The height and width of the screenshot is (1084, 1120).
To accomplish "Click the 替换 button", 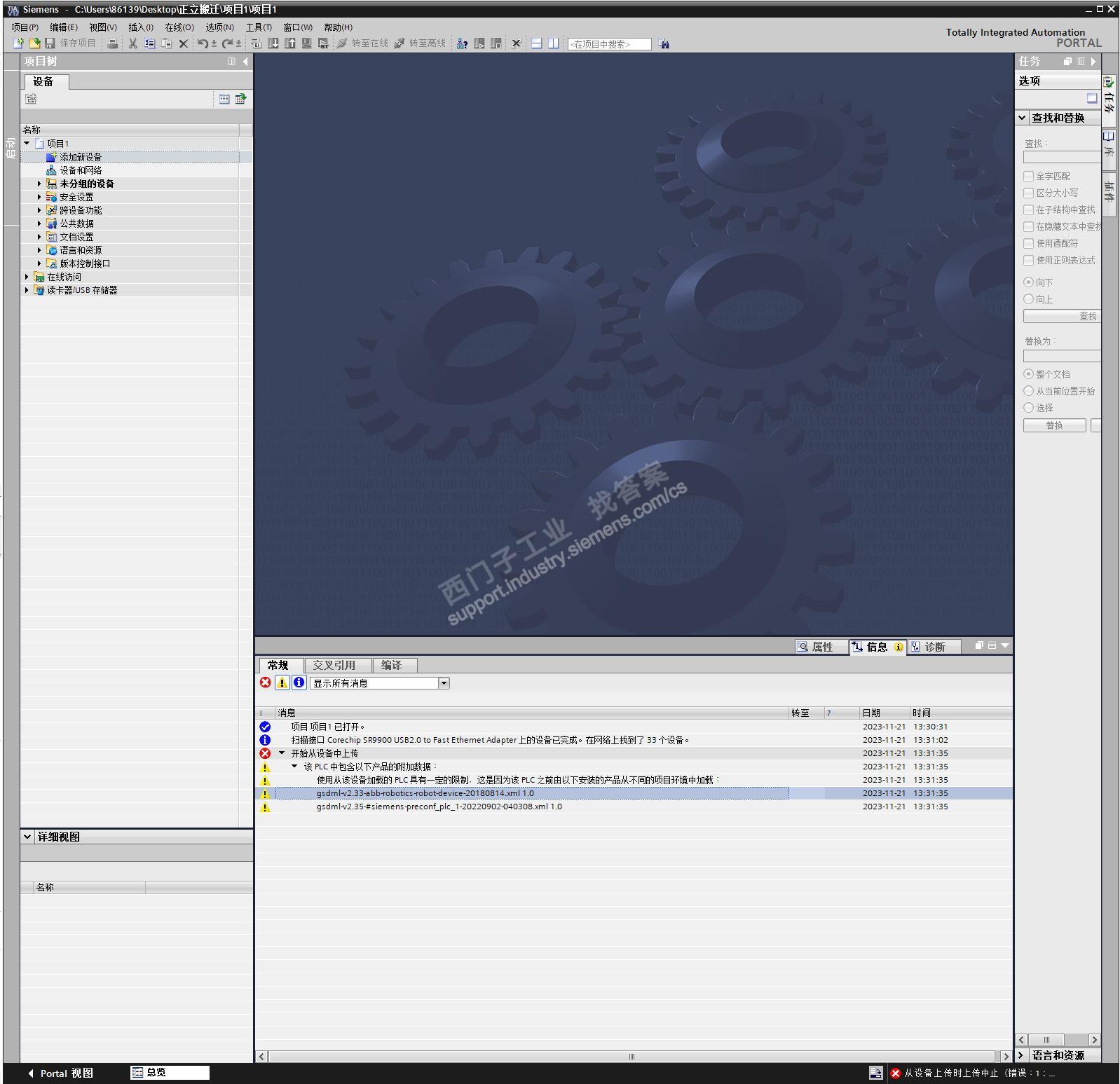I will (1055, 425).
